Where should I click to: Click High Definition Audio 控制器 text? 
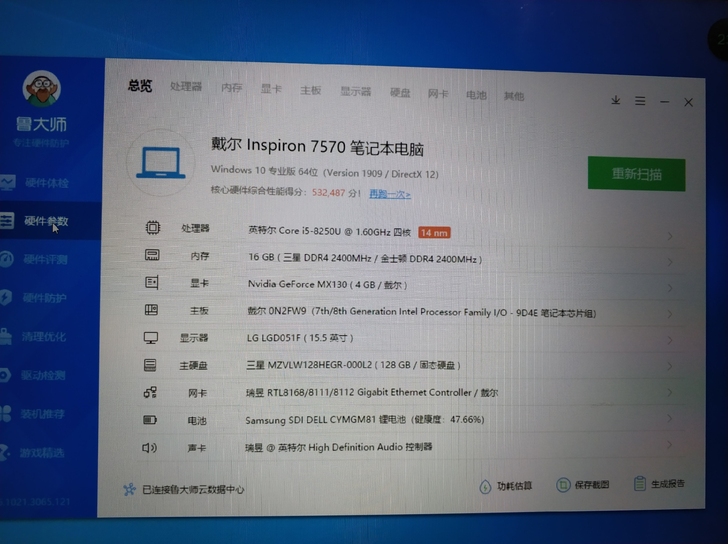click(x=338, y=447)
